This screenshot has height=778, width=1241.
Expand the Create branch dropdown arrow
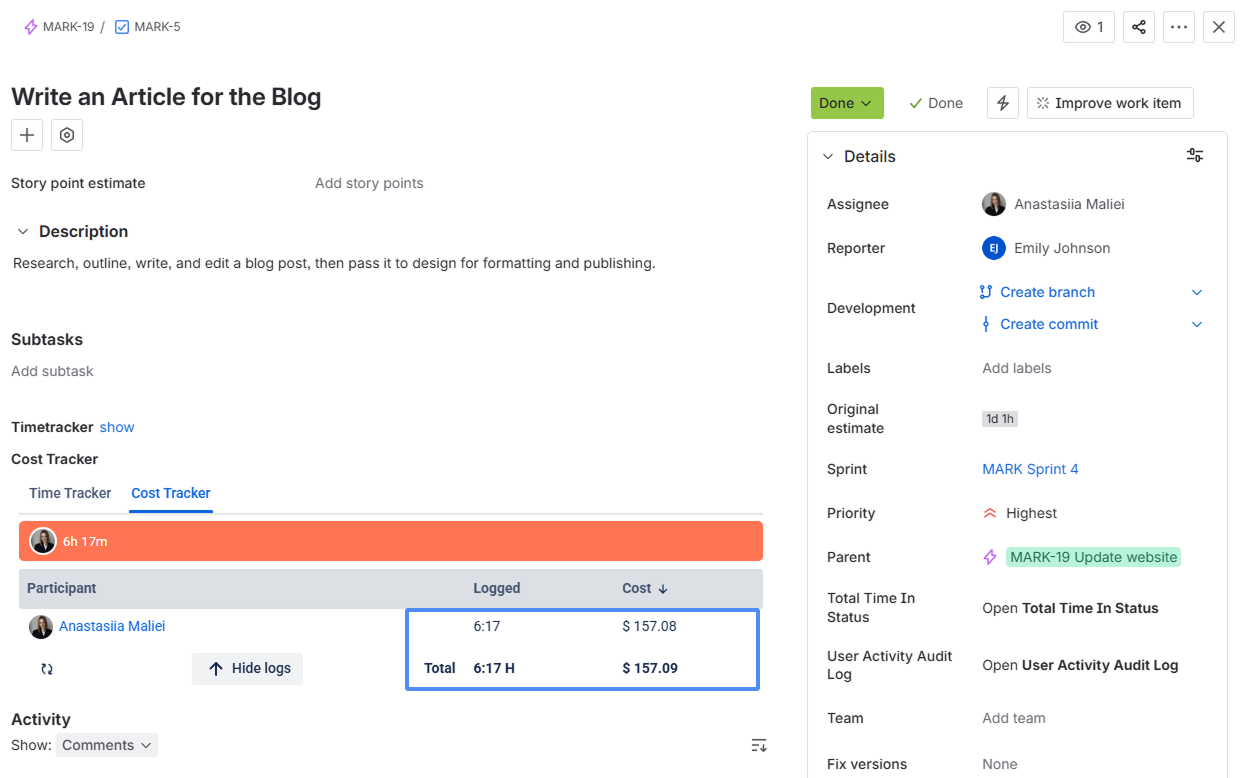tap(1197, 292)
